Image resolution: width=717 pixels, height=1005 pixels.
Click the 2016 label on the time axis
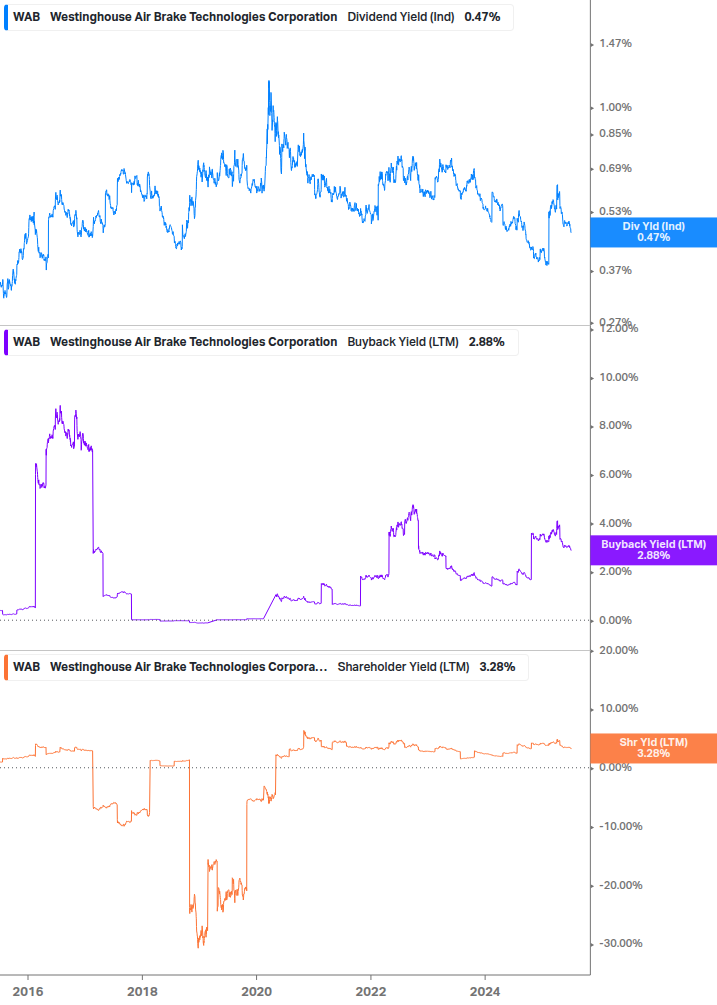point(28,992)
